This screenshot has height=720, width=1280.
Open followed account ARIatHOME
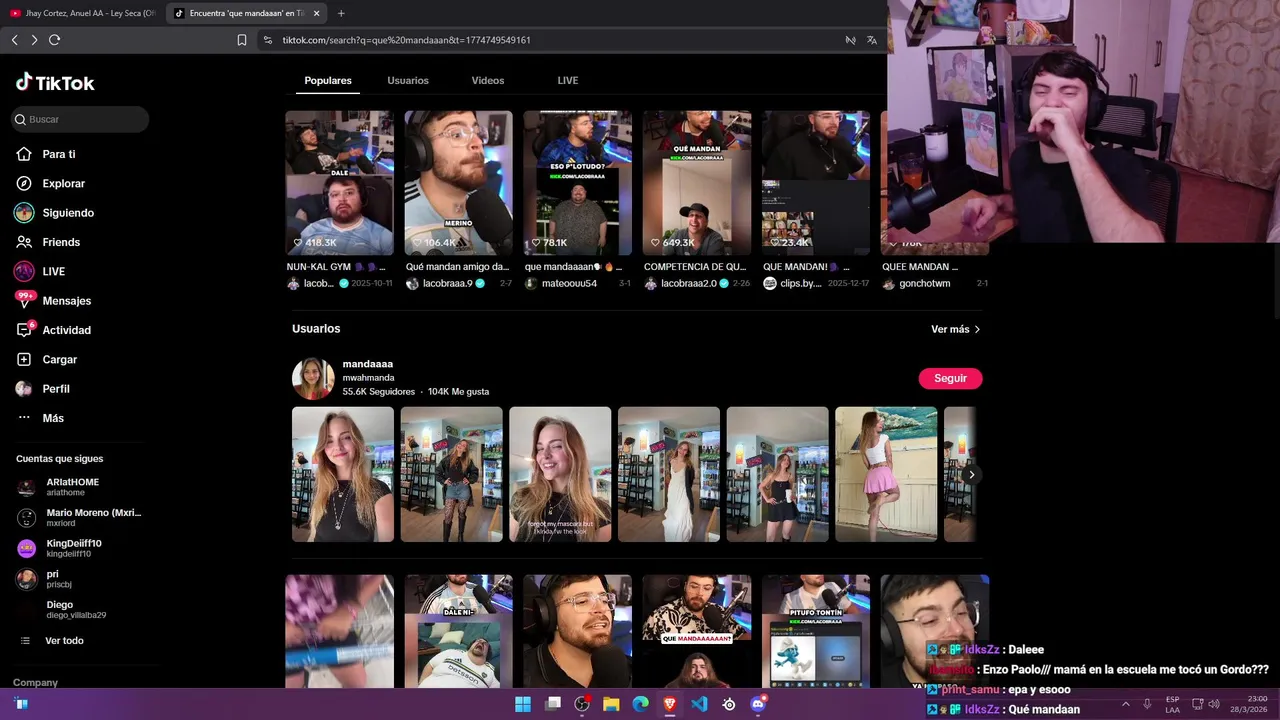[x=70, y=487]
